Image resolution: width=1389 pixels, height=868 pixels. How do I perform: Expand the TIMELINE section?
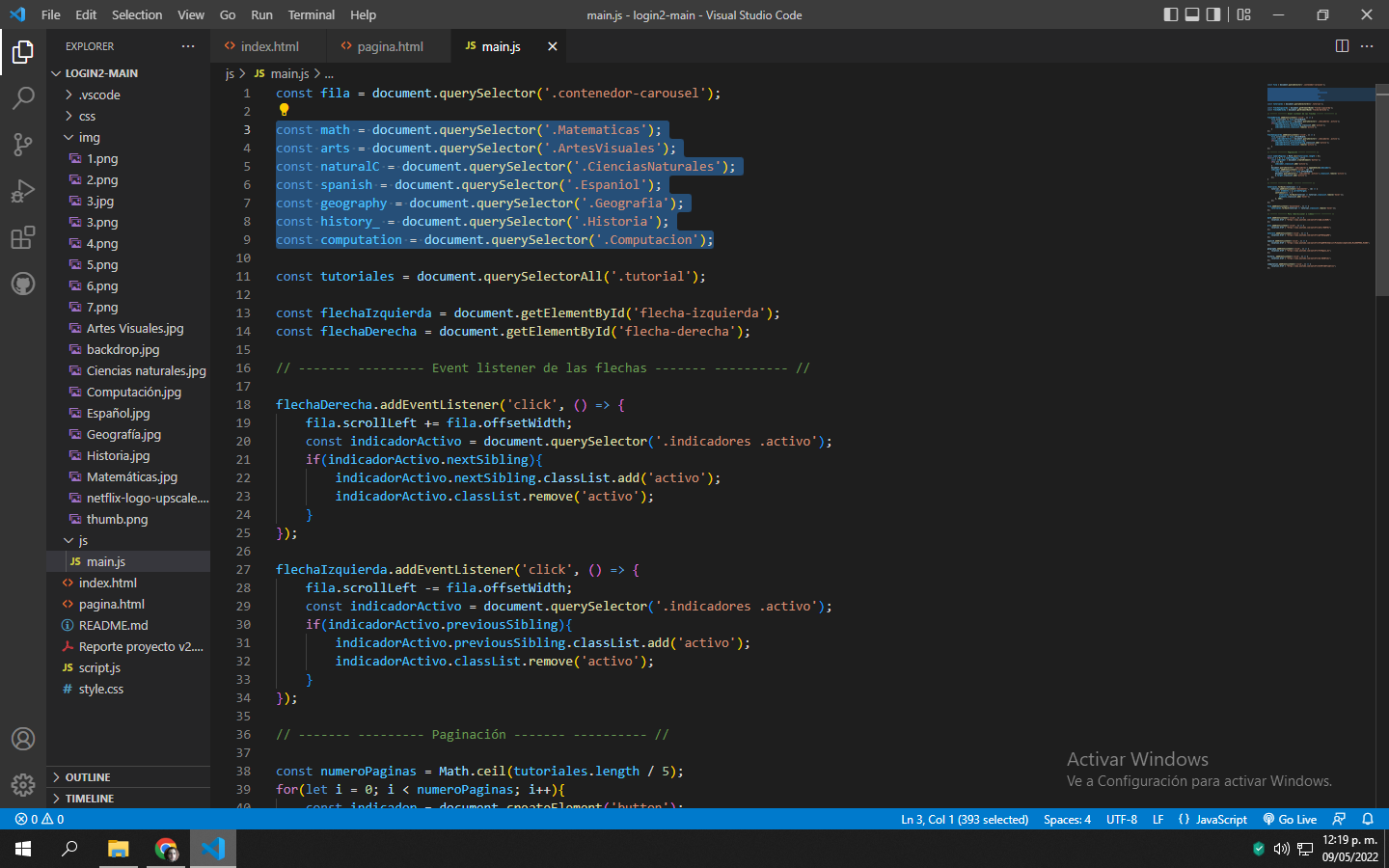pyautogui.click(x=128, y=799)
